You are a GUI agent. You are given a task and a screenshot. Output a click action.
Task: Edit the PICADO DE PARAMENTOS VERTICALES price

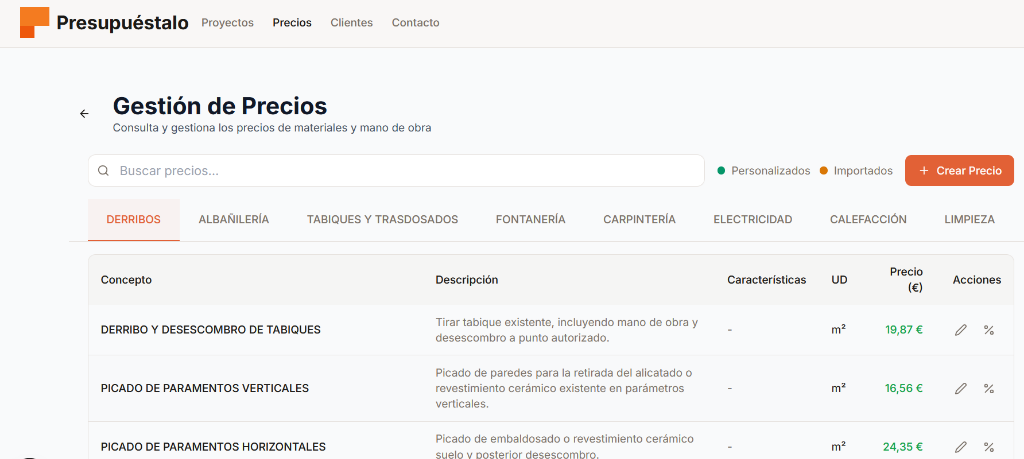(x=960, y=388)
